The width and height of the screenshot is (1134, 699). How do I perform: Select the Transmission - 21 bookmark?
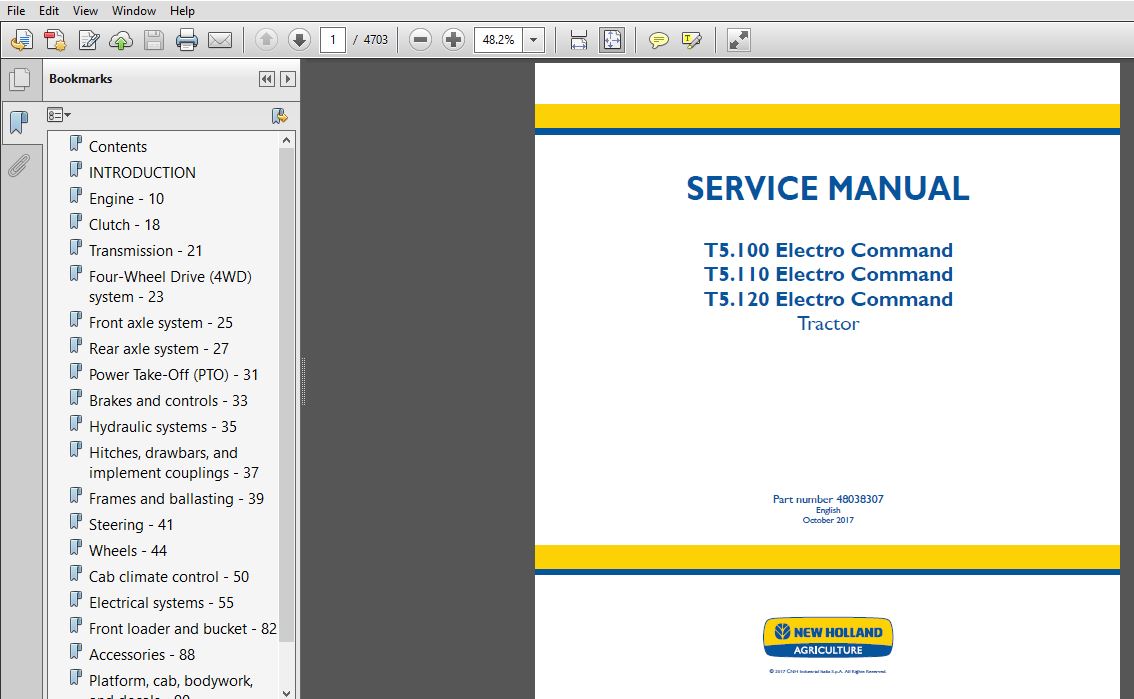coord(145,251)
